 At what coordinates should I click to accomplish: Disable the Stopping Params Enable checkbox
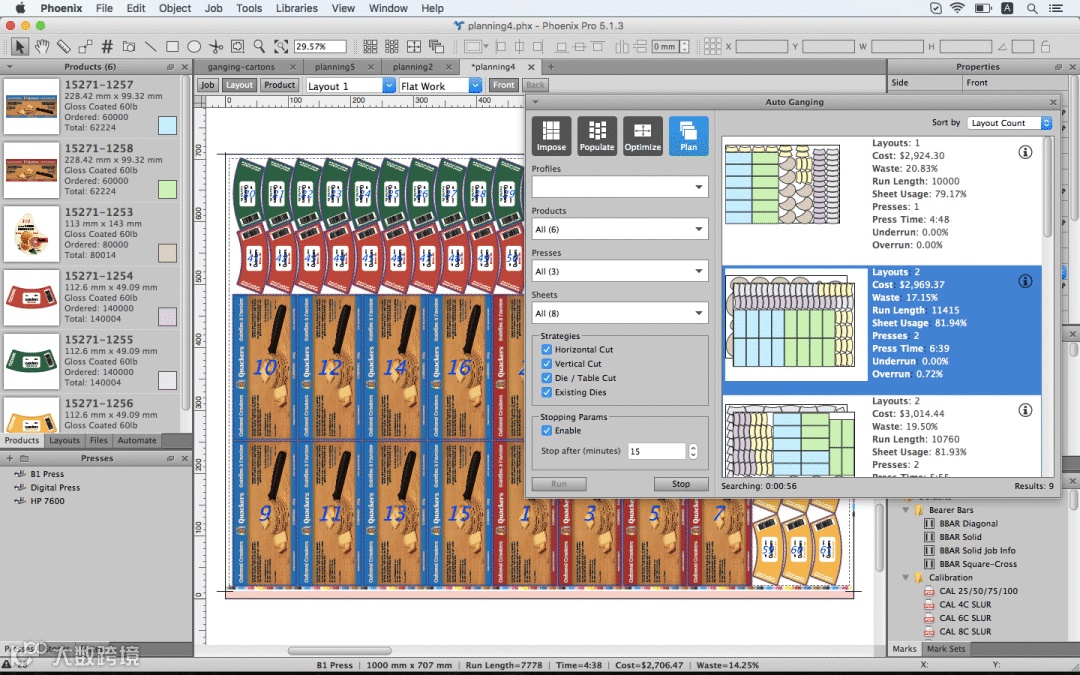(547, 431)
